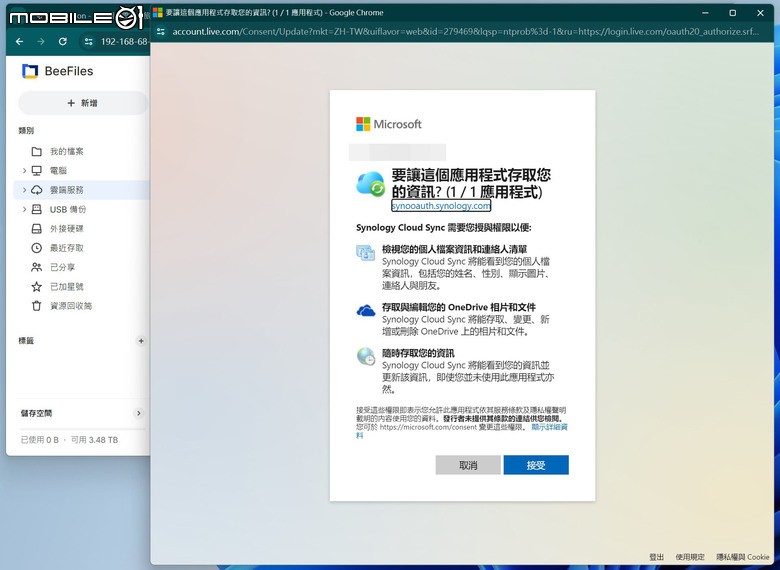Minimize the consent Chrome window

(705, 13)
